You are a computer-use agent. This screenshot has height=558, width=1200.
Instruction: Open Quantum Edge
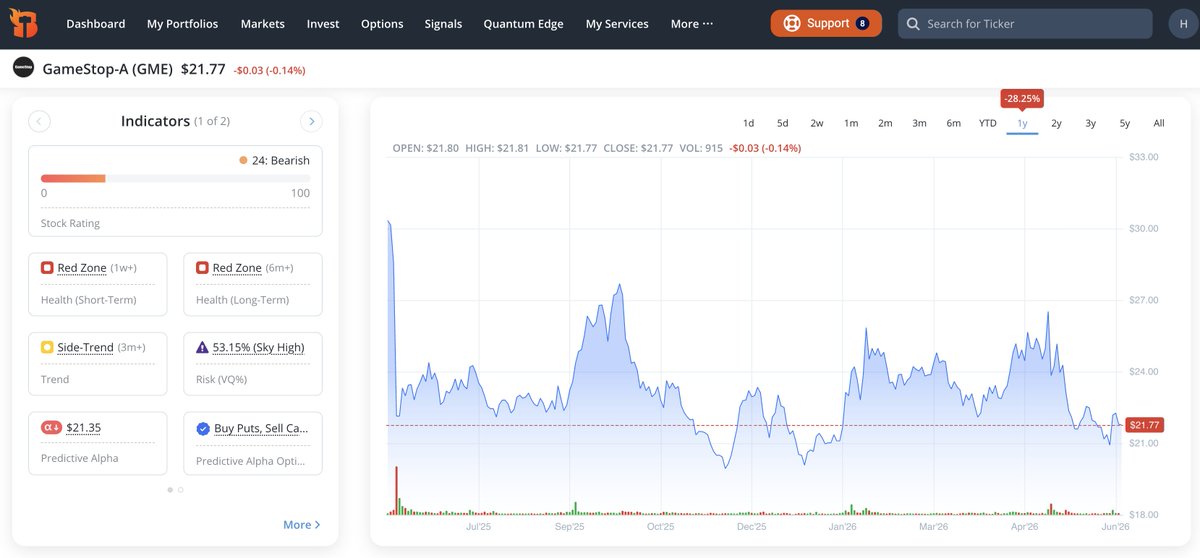click(523, 24)
